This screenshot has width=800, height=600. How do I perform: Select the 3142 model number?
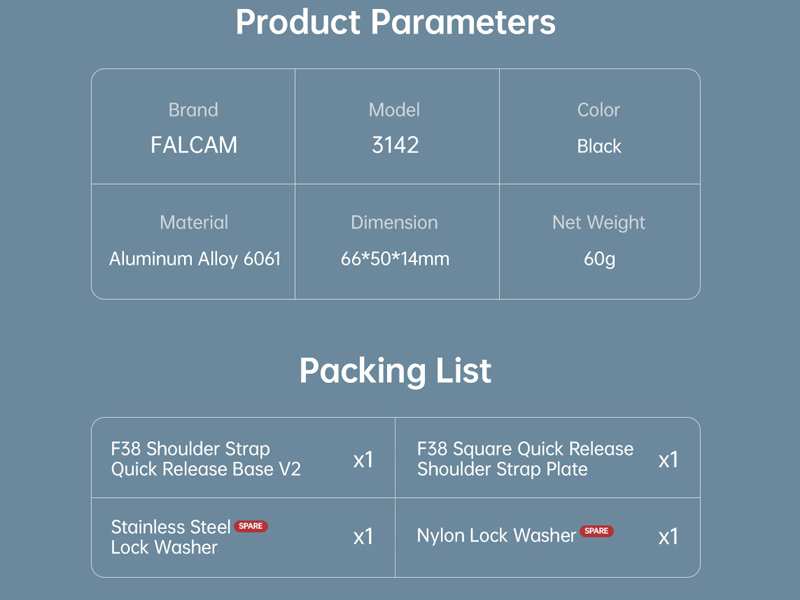coord(395,145)
